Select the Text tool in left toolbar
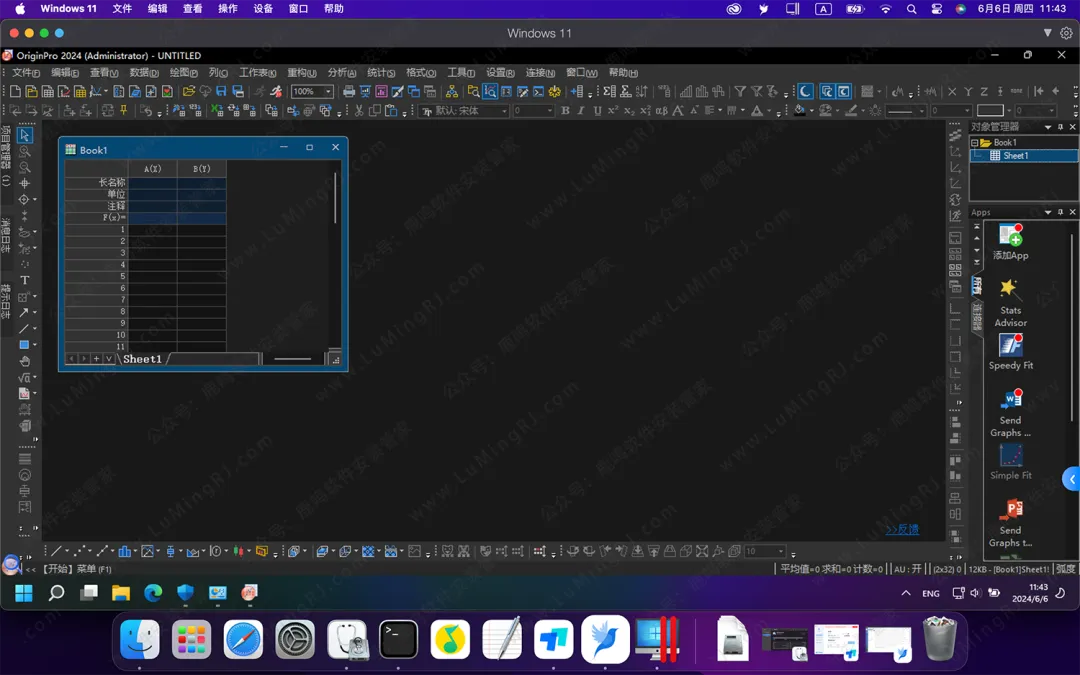This screenshot has height=675, width=1080. [25, 280]
